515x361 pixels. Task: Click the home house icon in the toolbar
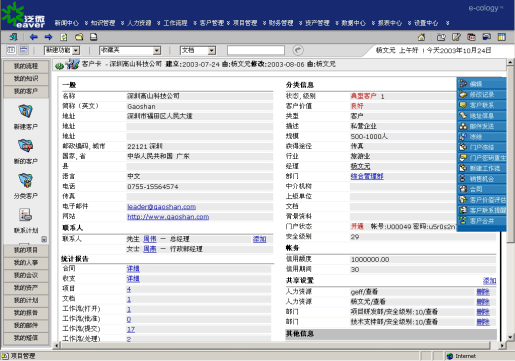[x=421, y=37]
